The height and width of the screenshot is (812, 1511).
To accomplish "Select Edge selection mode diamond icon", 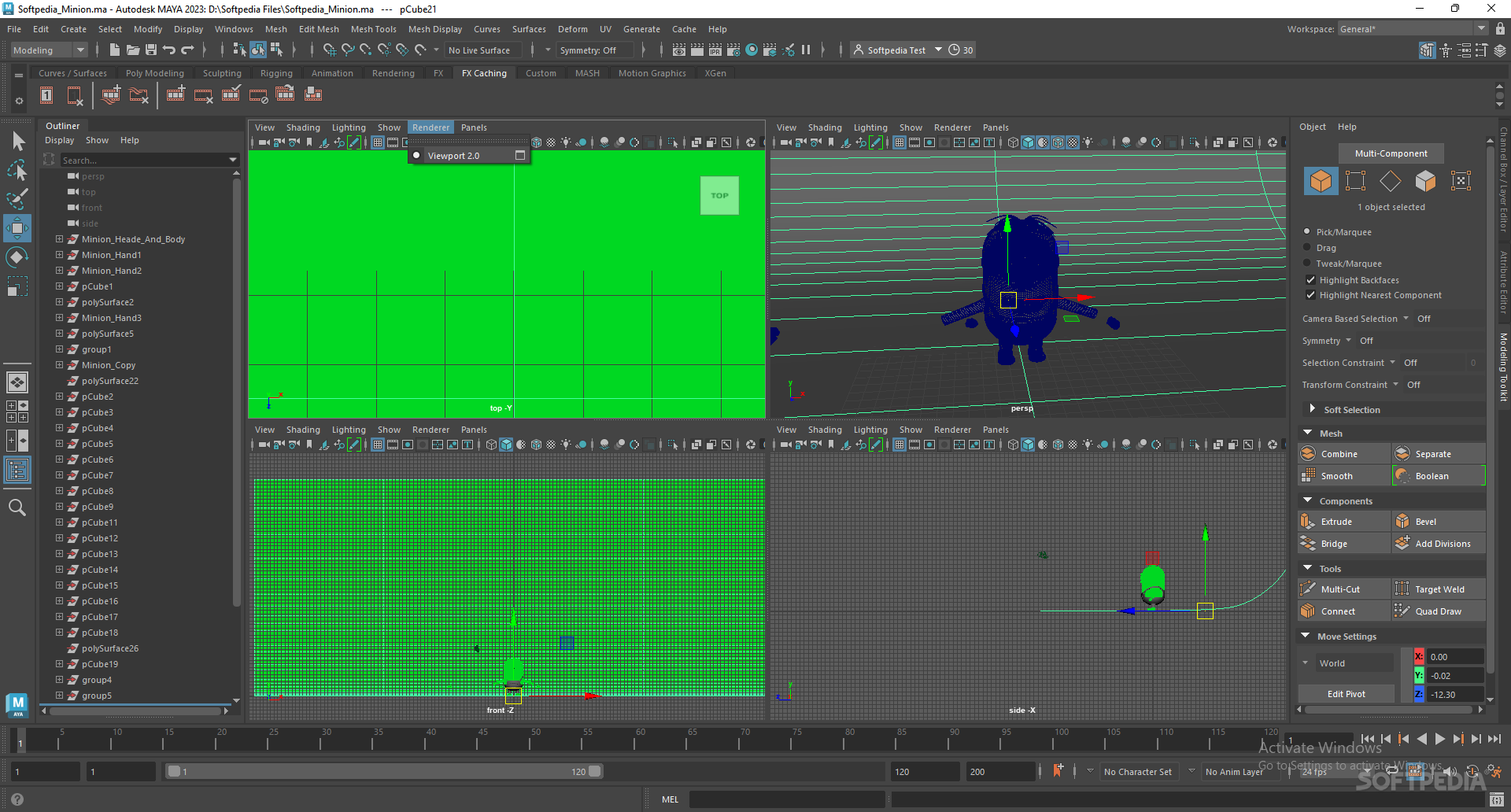I will pos(1391,181).
